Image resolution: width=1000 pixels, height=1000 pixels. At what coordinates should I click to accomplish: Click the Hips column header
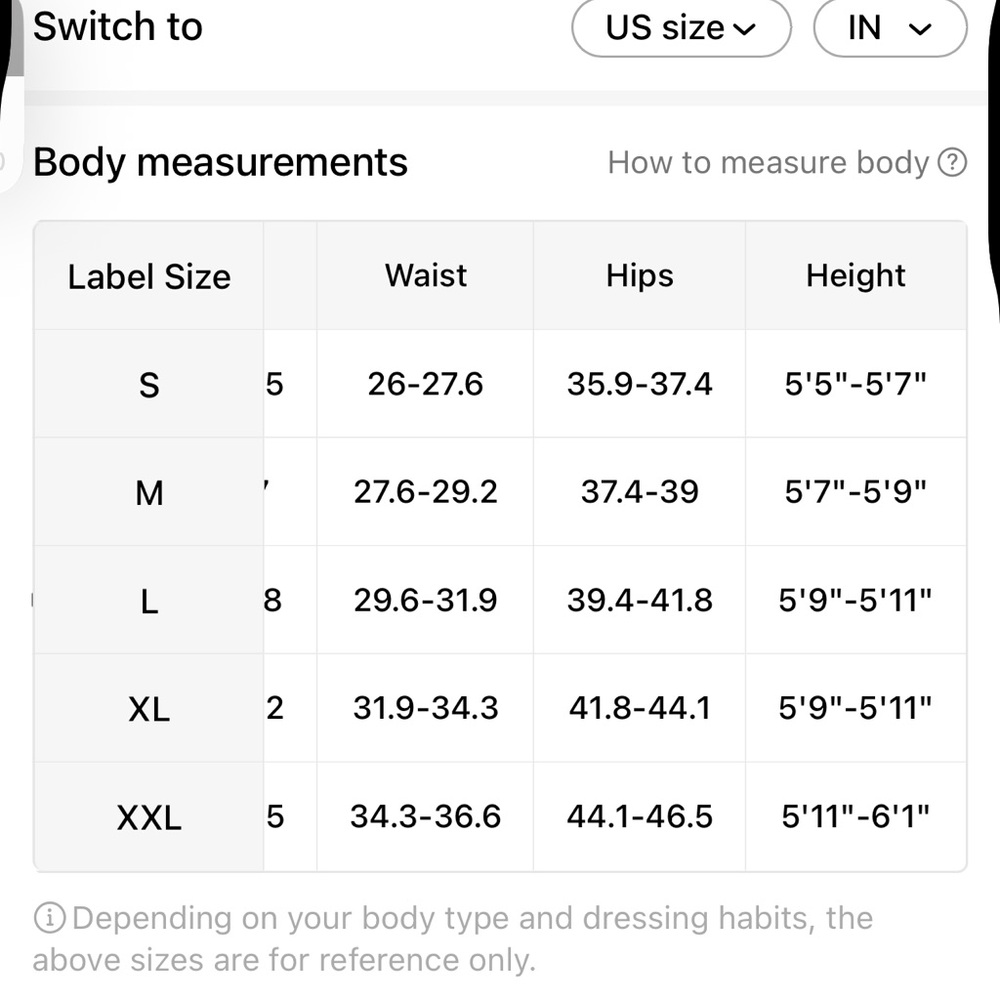pos(640,276)
